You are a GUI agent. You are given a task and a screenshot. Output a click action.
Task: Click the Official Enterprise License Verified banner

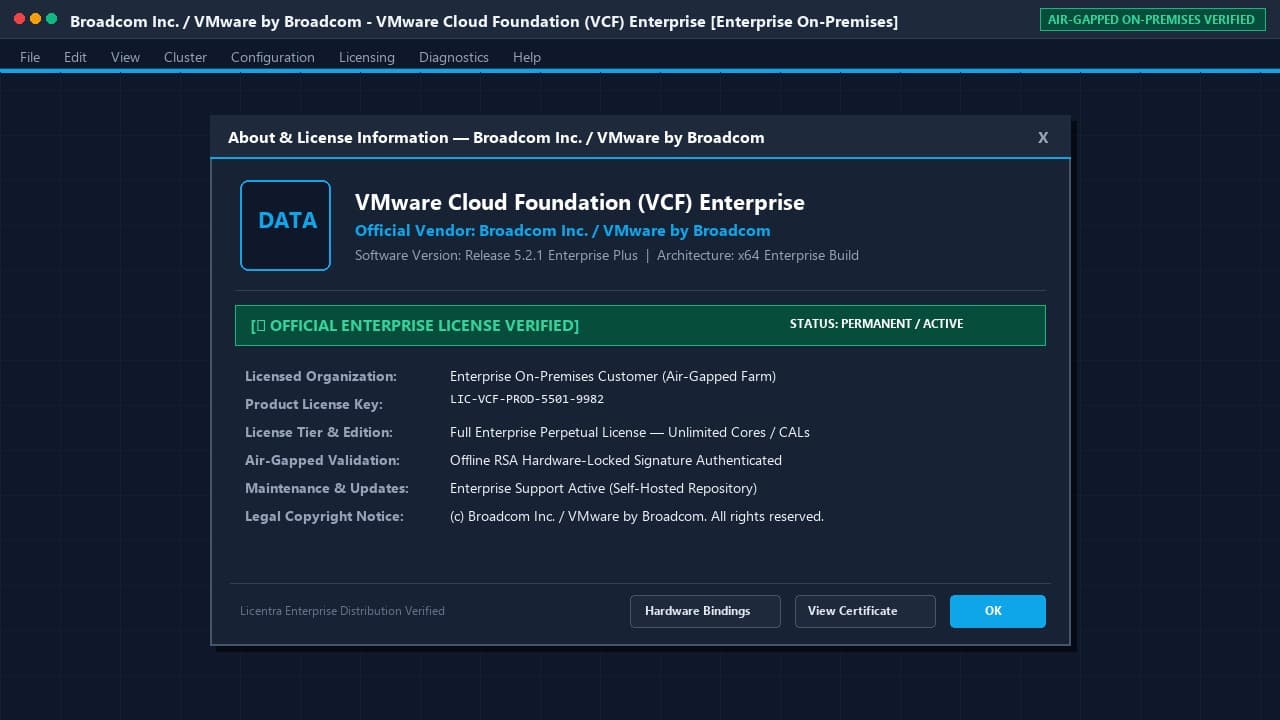pyautogui.click(x=640, y=325)
